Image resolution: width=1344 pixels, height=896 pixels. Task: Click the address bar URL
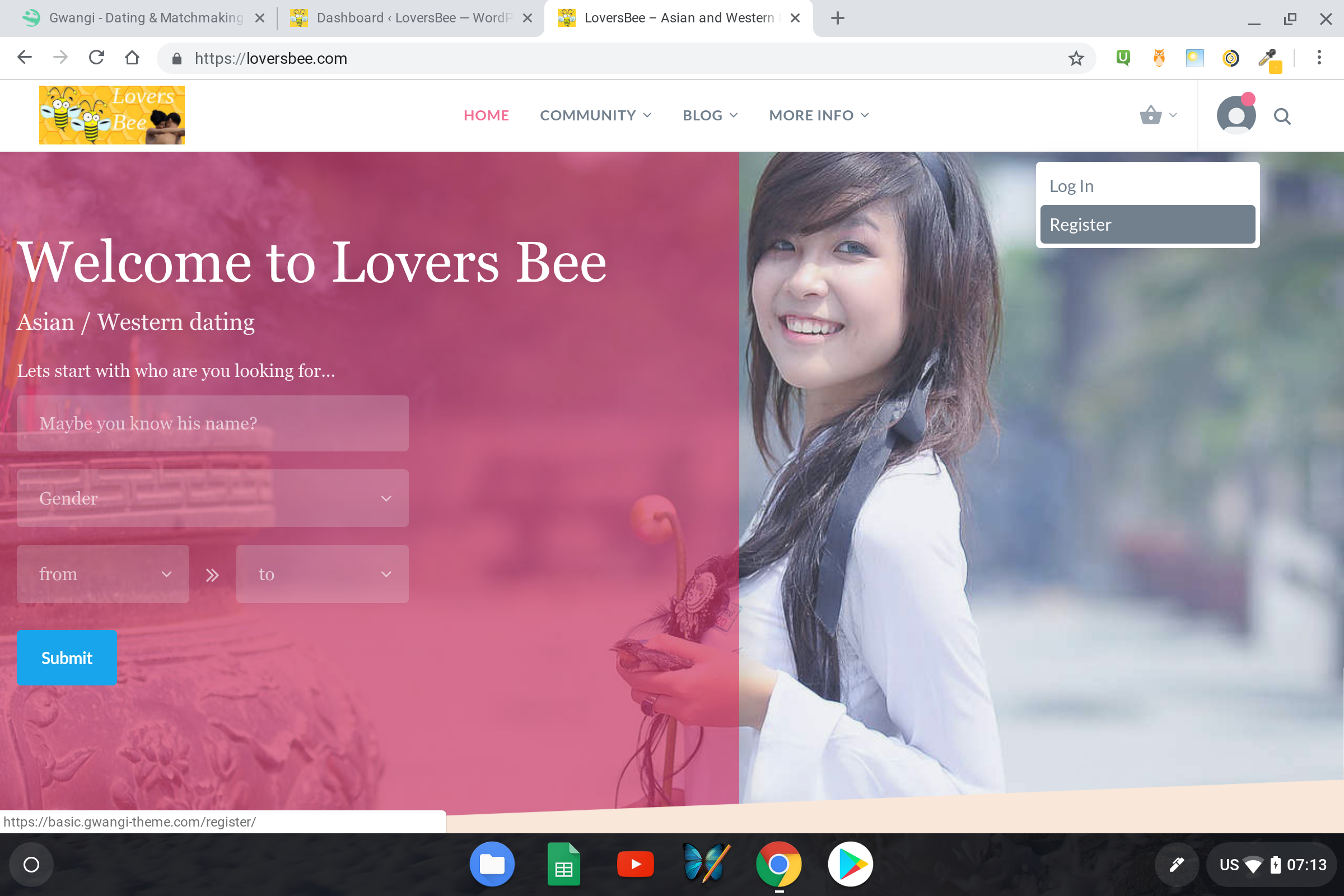(x=271, y=58)
